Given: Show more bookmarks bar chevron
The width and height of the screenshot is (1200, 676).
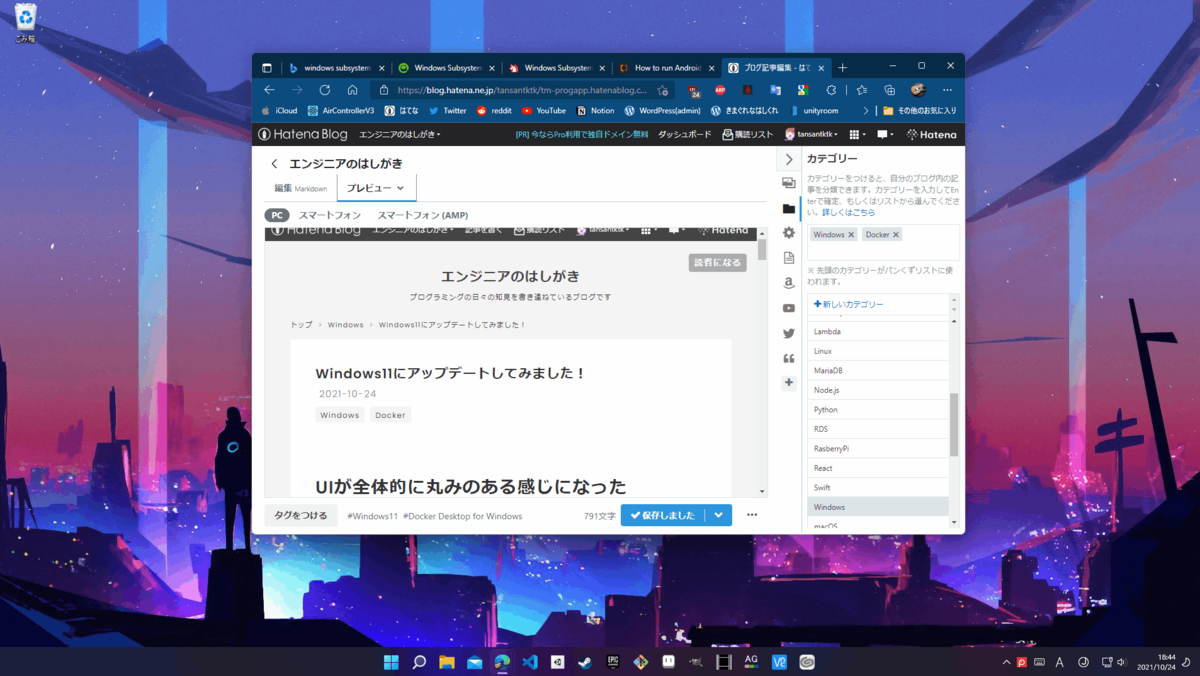Looking at the screenshot, I should click(x=866, y=111).
